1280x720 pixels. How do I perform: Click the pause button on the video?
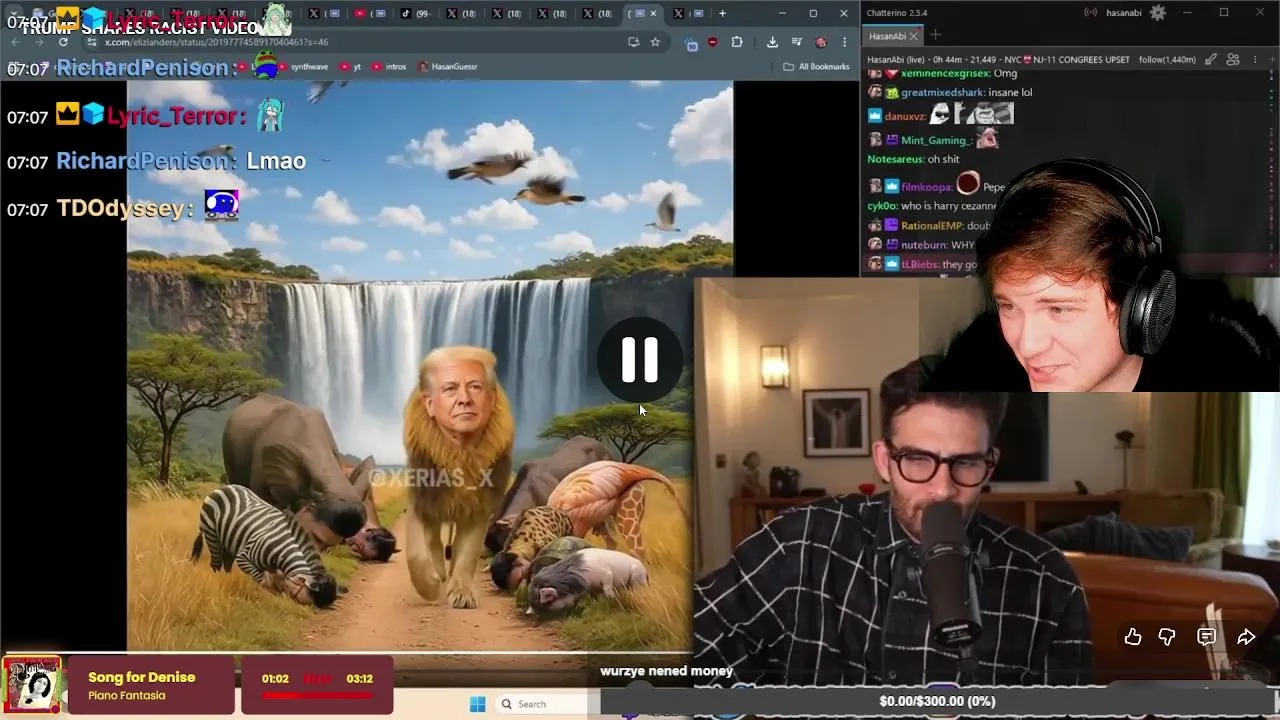pyautogui.click(x=640, y=360)
